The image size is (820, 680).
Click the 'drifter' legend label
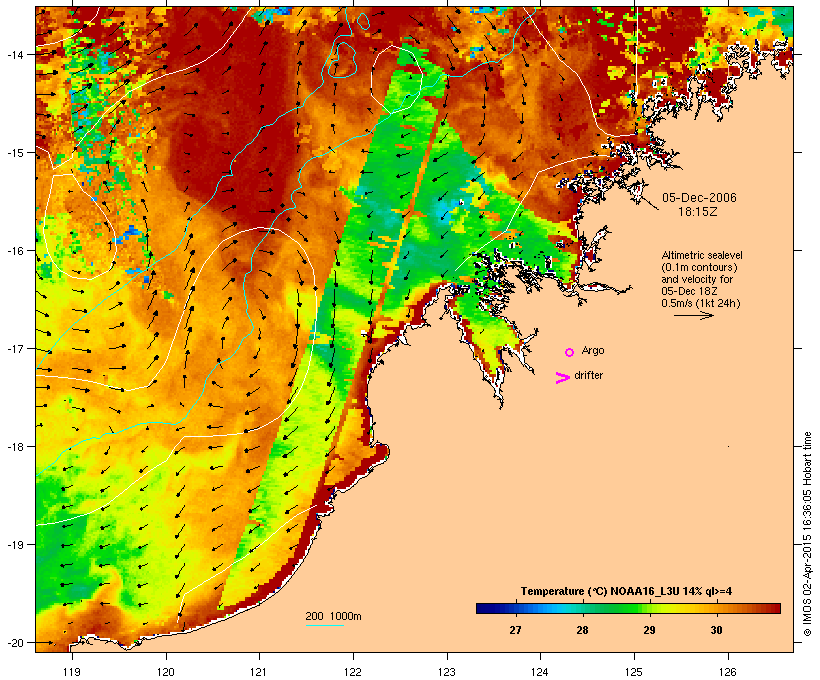coord(588,375)
